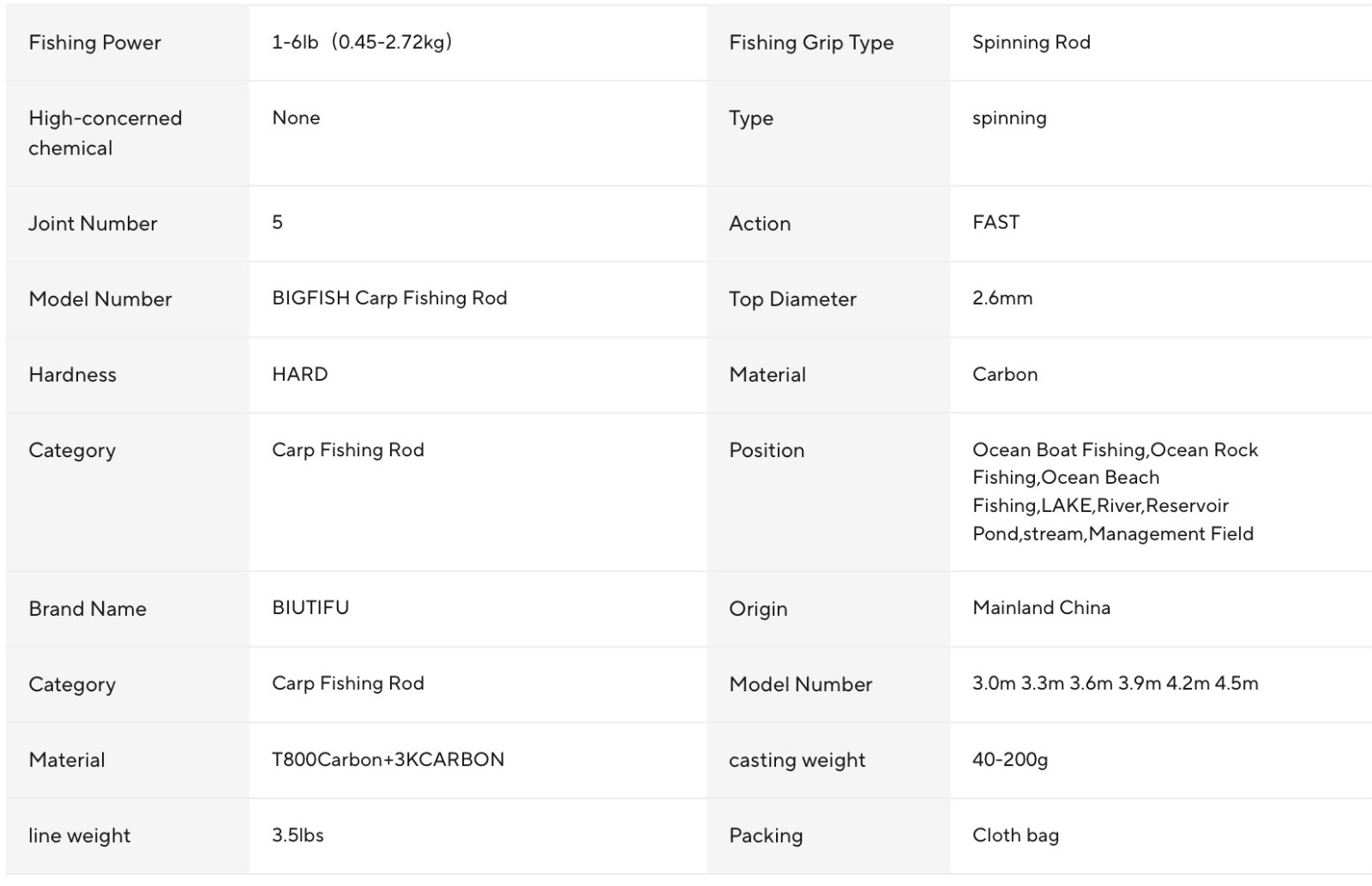Click the Position description text
The height and width of the screenshot is (886, 1372).
point(1115,491)
